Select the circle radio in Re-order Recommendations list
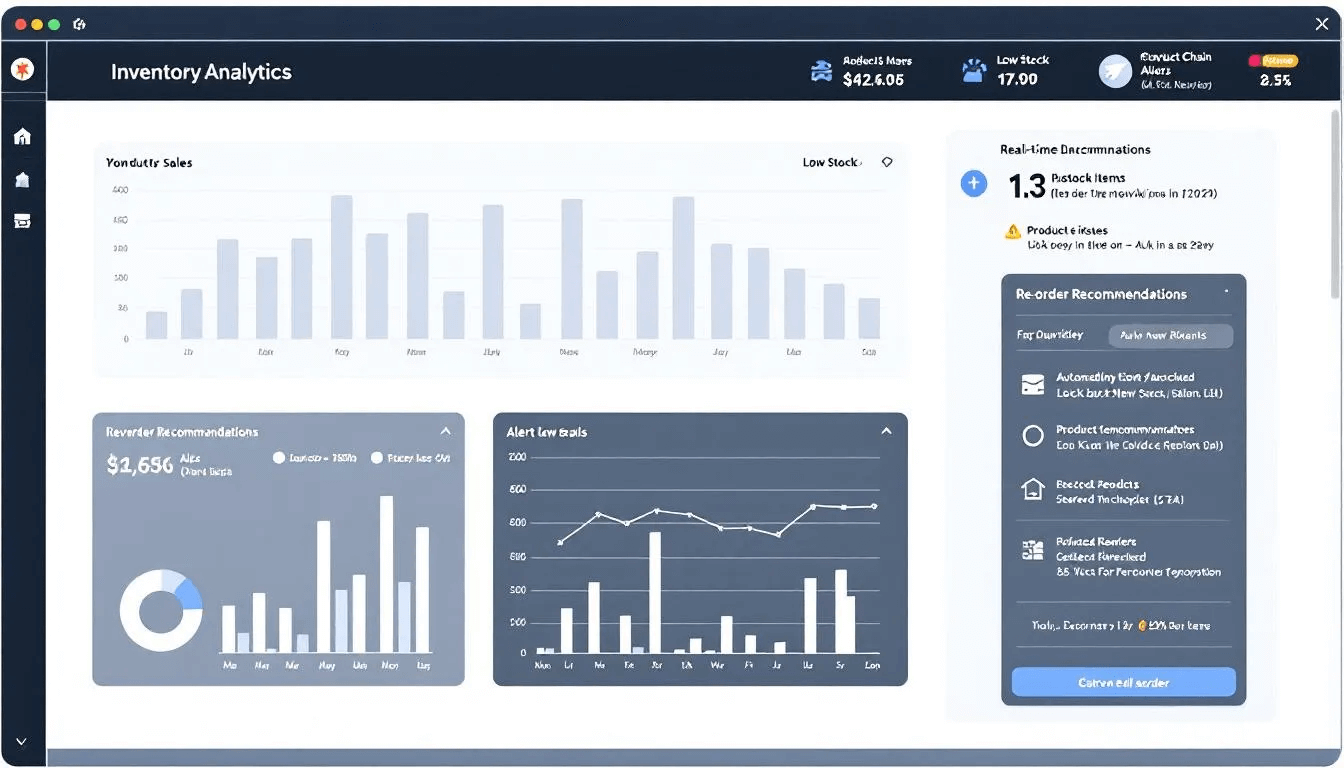The image size is (1344, 768). [x=1033, y=436]
